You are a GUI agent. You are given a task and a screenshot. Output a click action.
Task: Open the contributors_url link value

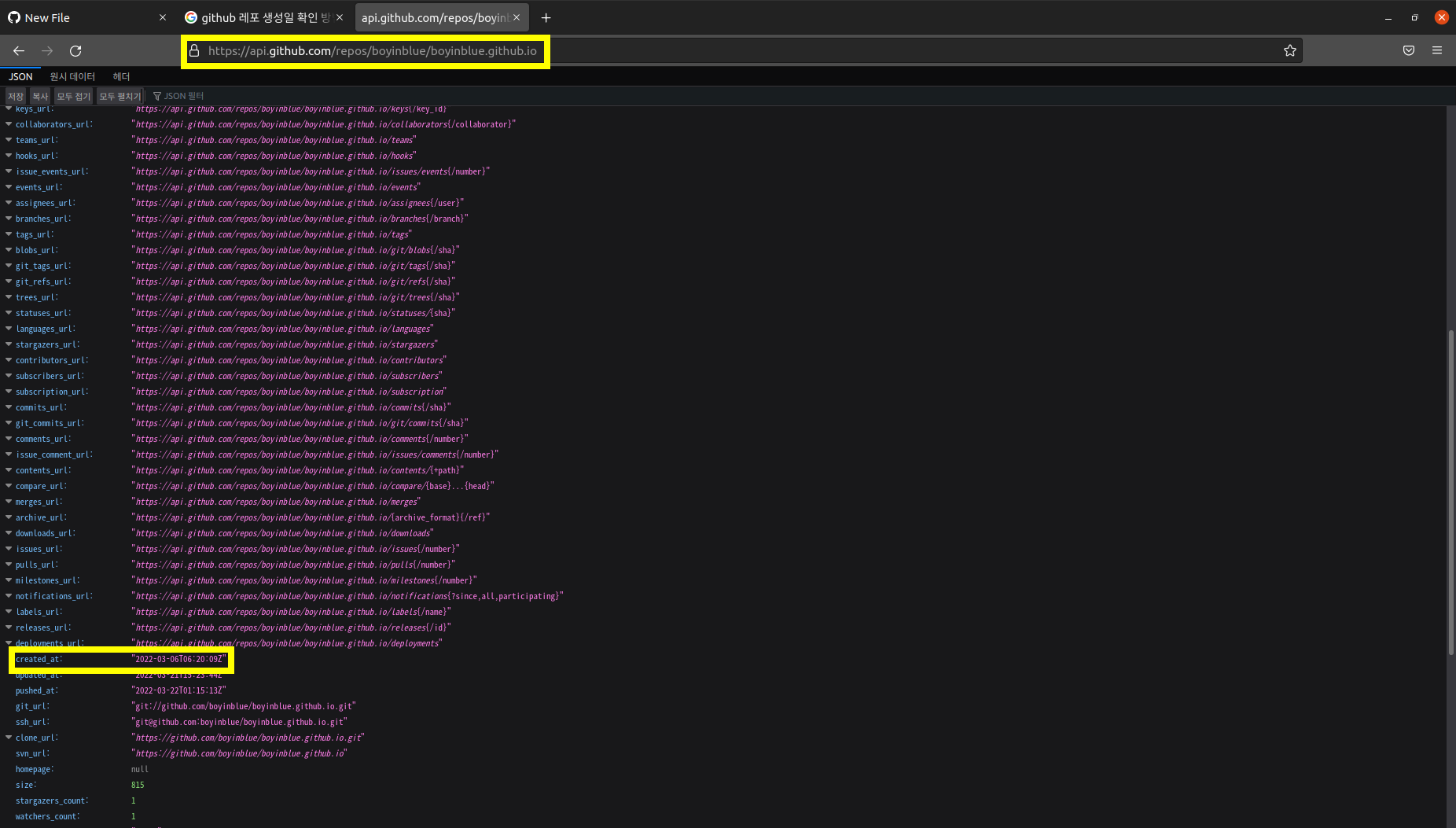(x=289, y=360)
